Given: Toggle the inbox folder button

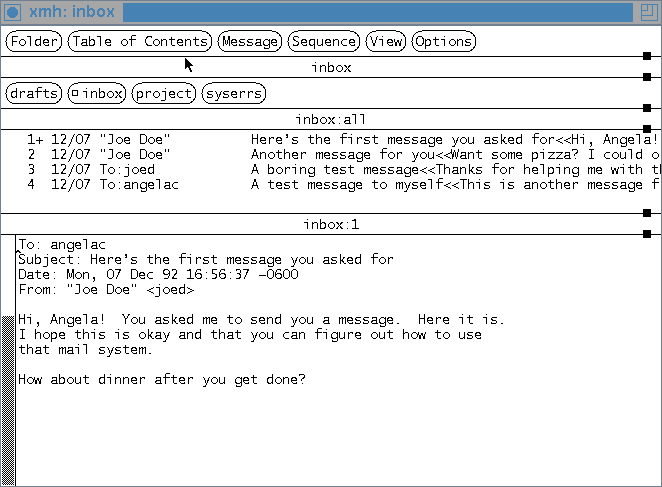Looking at the screenshot, I should (97, 93).
